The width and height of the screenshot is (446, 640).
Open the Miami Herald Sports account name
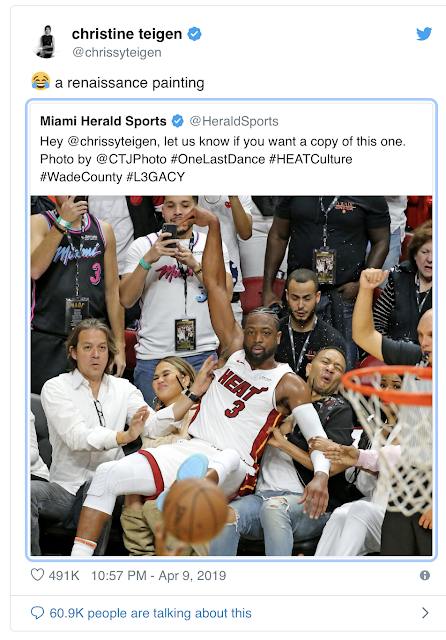(x=103, y=121)
